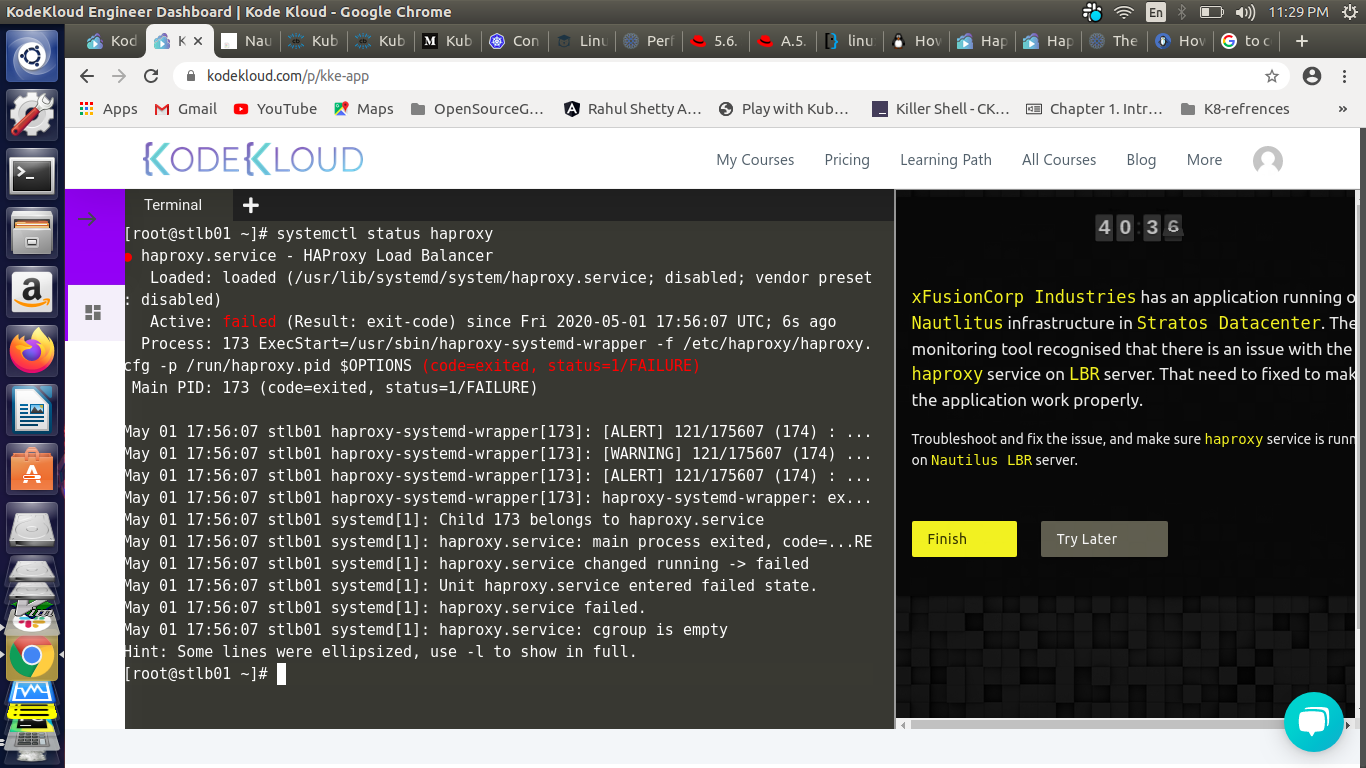Image resolution: width=1366 pixels, height=768 pixels.
Task: Click the KodeKloud user avatar
Action: 1267,160
